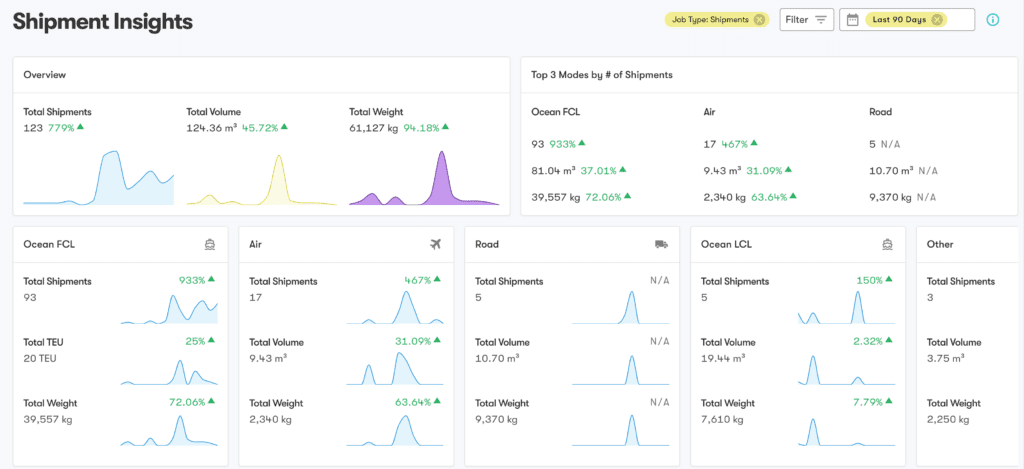The image size is (1024, 469).
Task: Click the Top 3 Modes by # of Shipments heading
Action: tap(602, 74)
